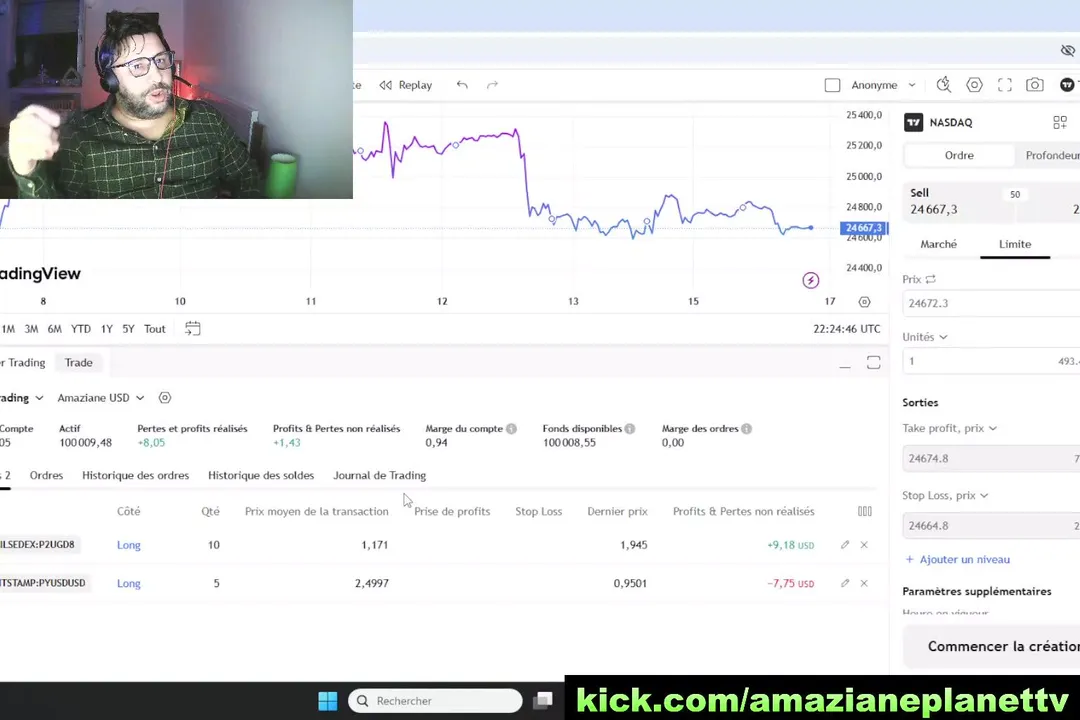Screen dimensions: 1080x720
Task: Open the Ordres tab
Action: (x=46, y=476)
